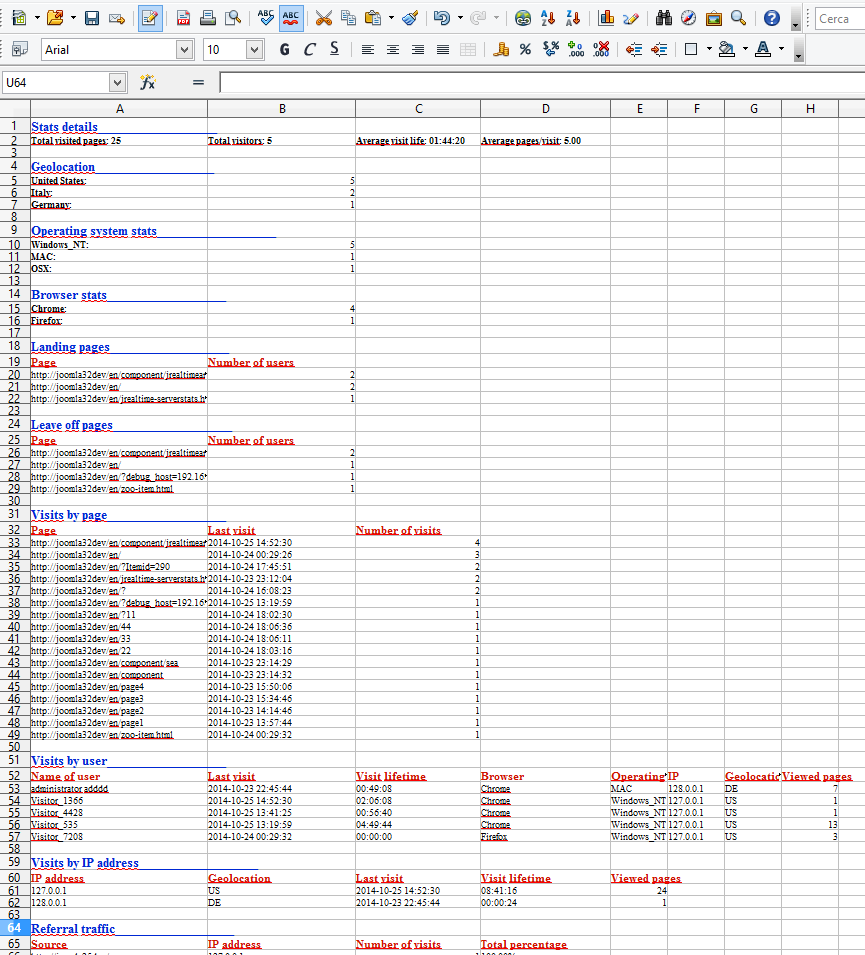Open the Name Box dropdown
Viewport: 865px width, 955px height.
pyautogui.click(x=118, y=82)
